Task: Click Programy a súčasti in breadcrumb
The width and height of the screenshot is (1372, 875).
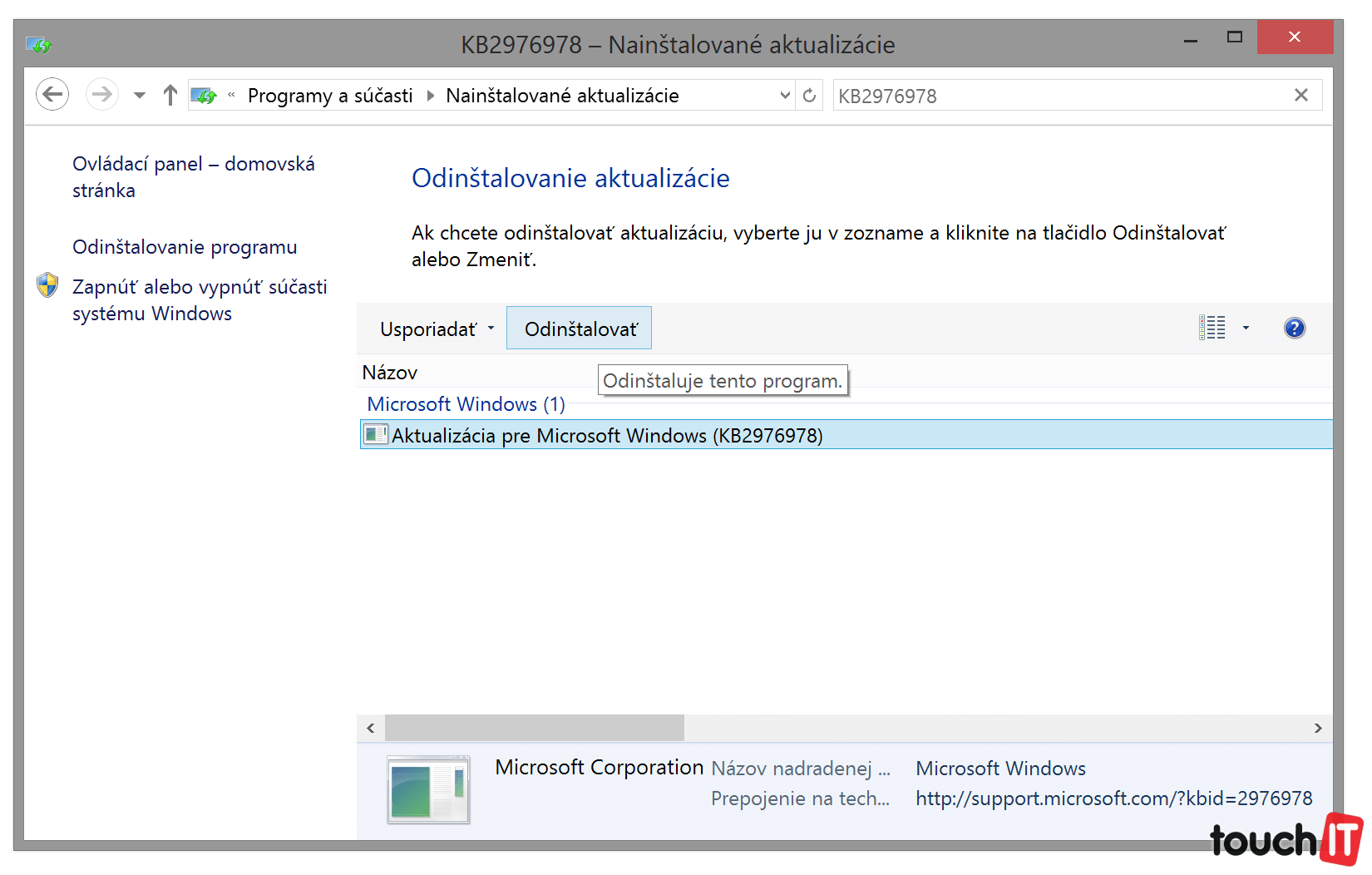Action: point(330,96)
